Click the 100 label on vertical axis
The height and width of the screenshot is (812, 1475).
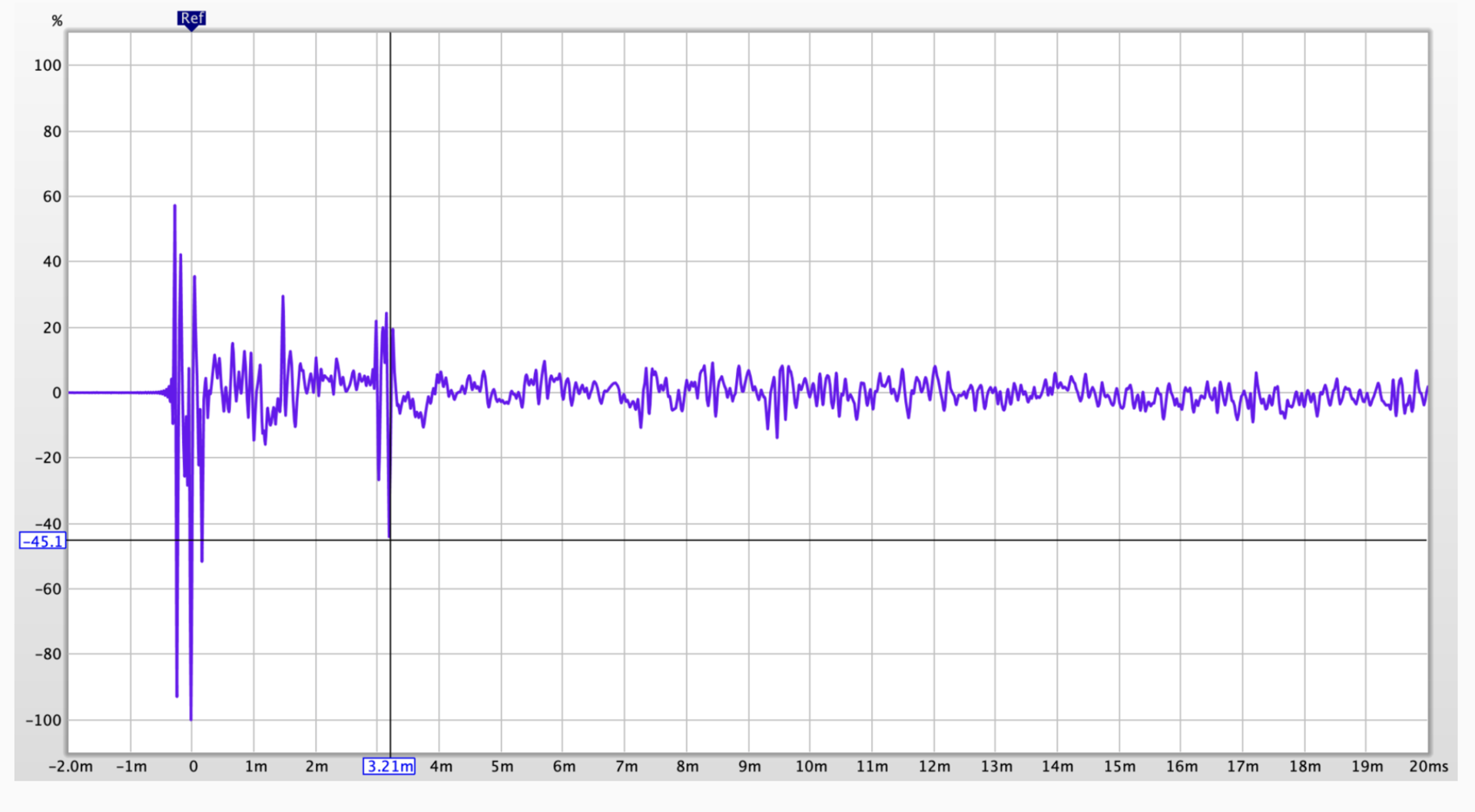click(x=48, y=65)
